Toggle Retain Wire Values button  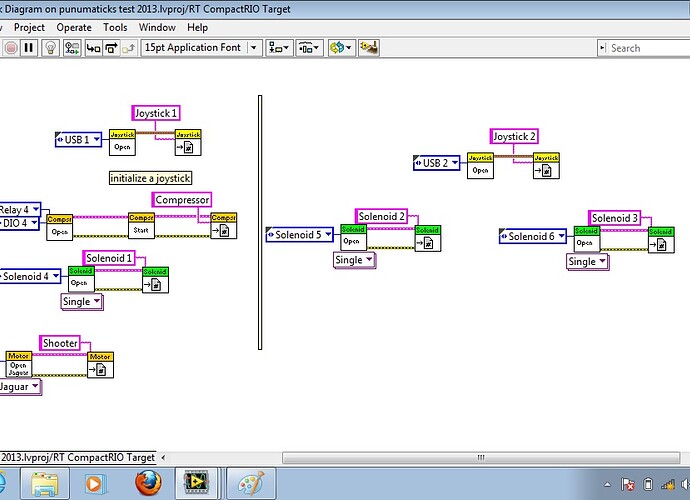pos(72,48)
